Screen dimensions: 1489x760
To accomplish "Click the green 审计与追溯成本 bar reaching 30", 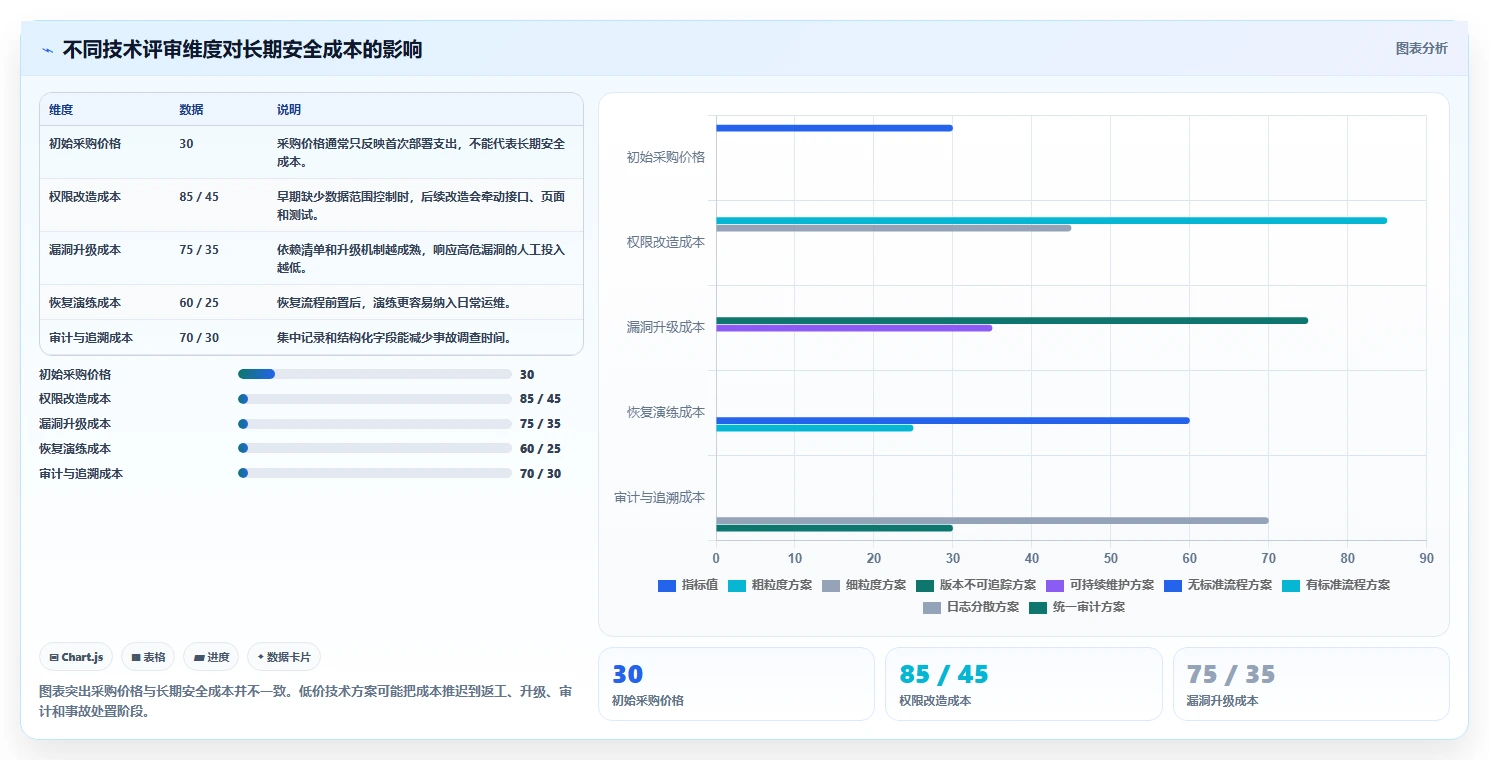I will point(834,528).
